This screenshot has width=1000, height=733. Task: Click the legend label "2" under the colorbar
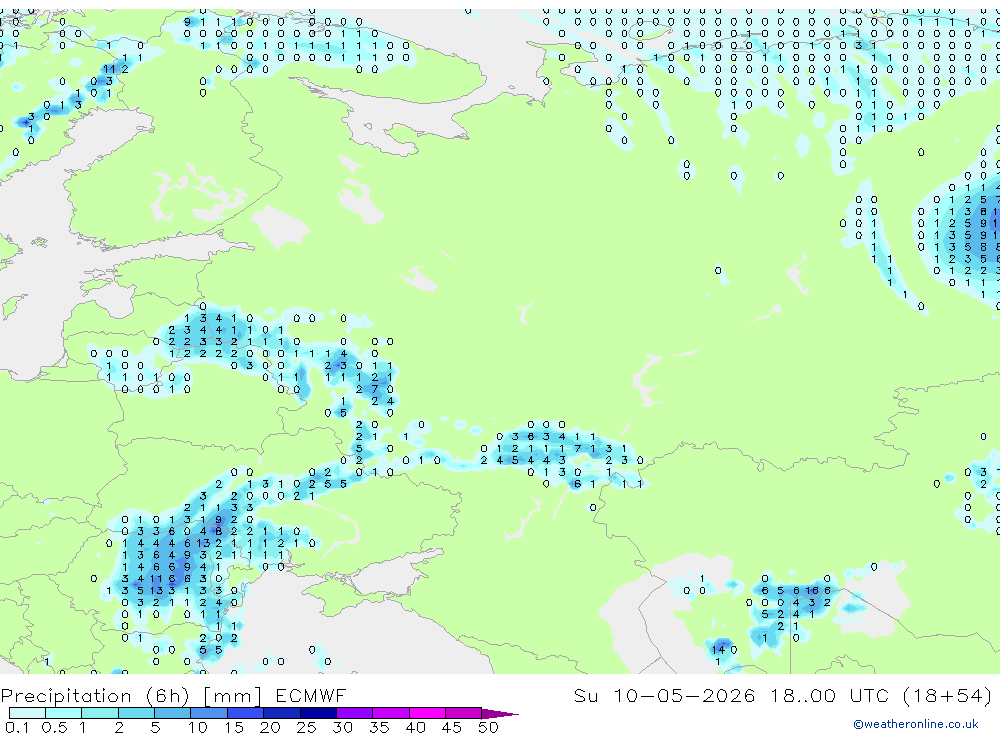click(x=119, y=727)
